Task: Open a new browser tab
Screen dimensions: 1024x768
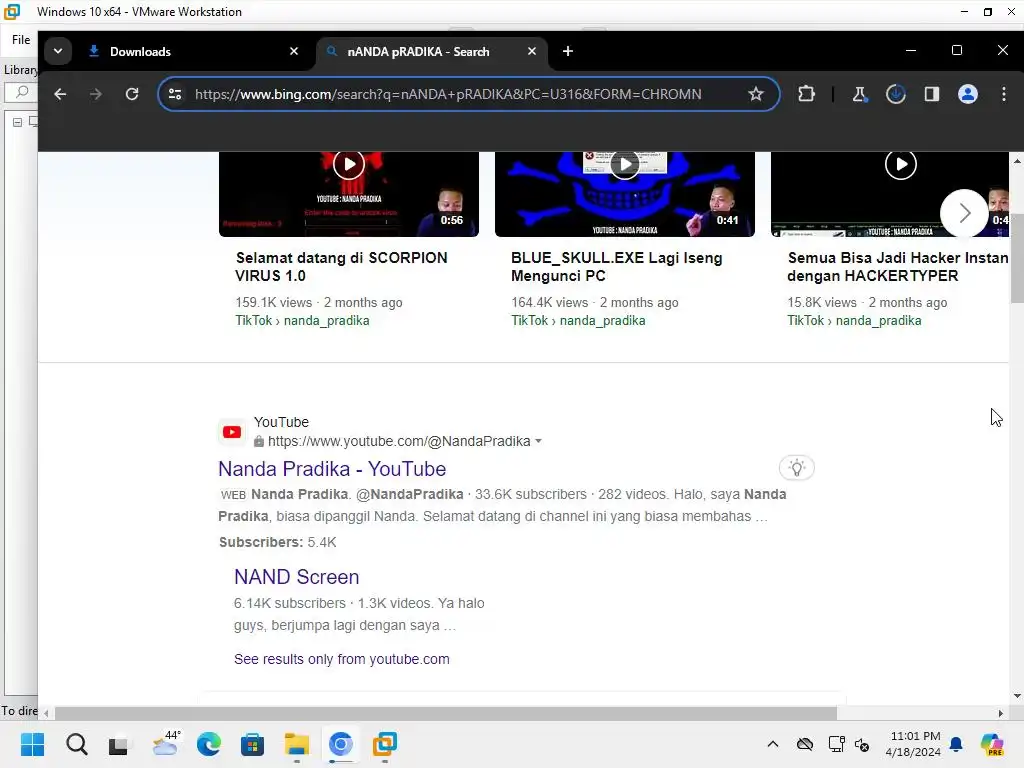Action: [568, 51]
